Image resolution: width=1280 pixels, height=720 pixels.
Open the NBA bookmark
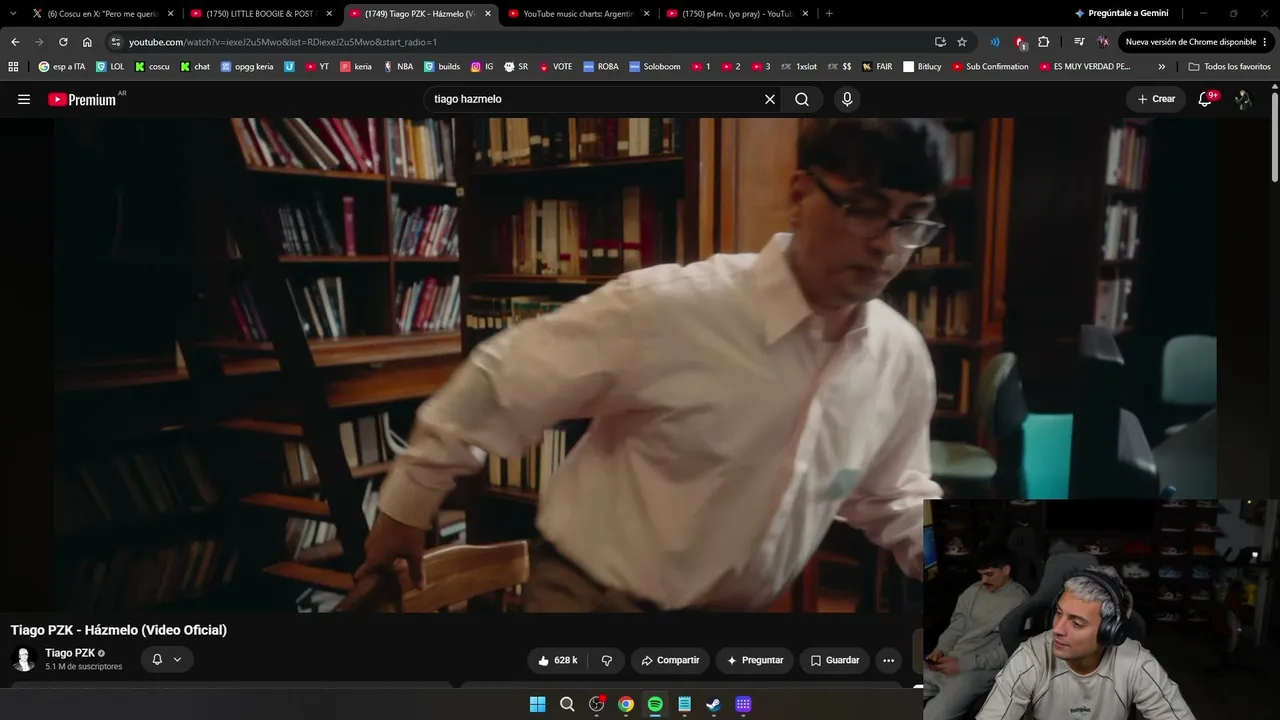point(398,67)
